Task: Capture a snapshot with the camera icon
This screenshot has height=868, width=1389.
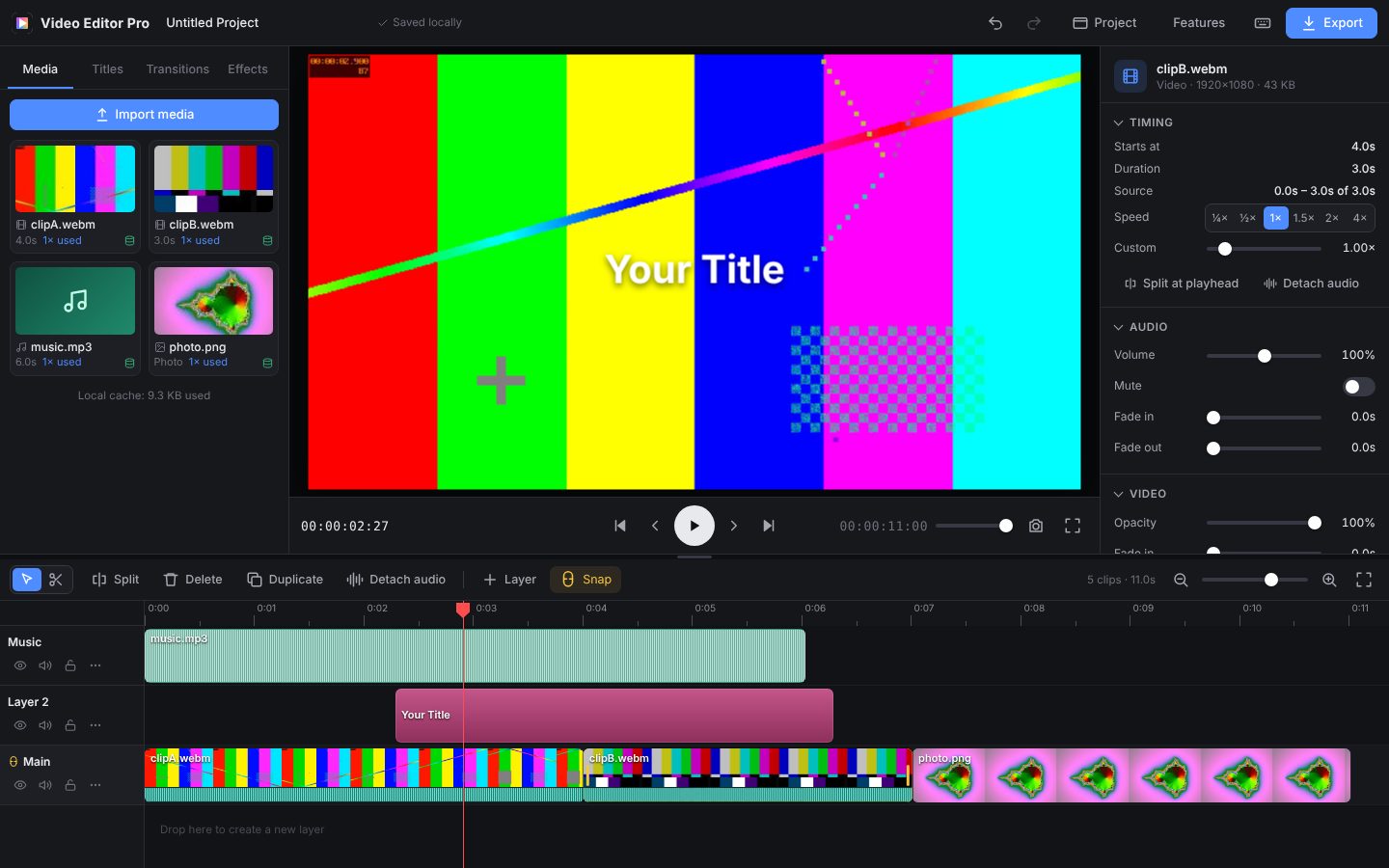Action: (x=1036, y=526)
